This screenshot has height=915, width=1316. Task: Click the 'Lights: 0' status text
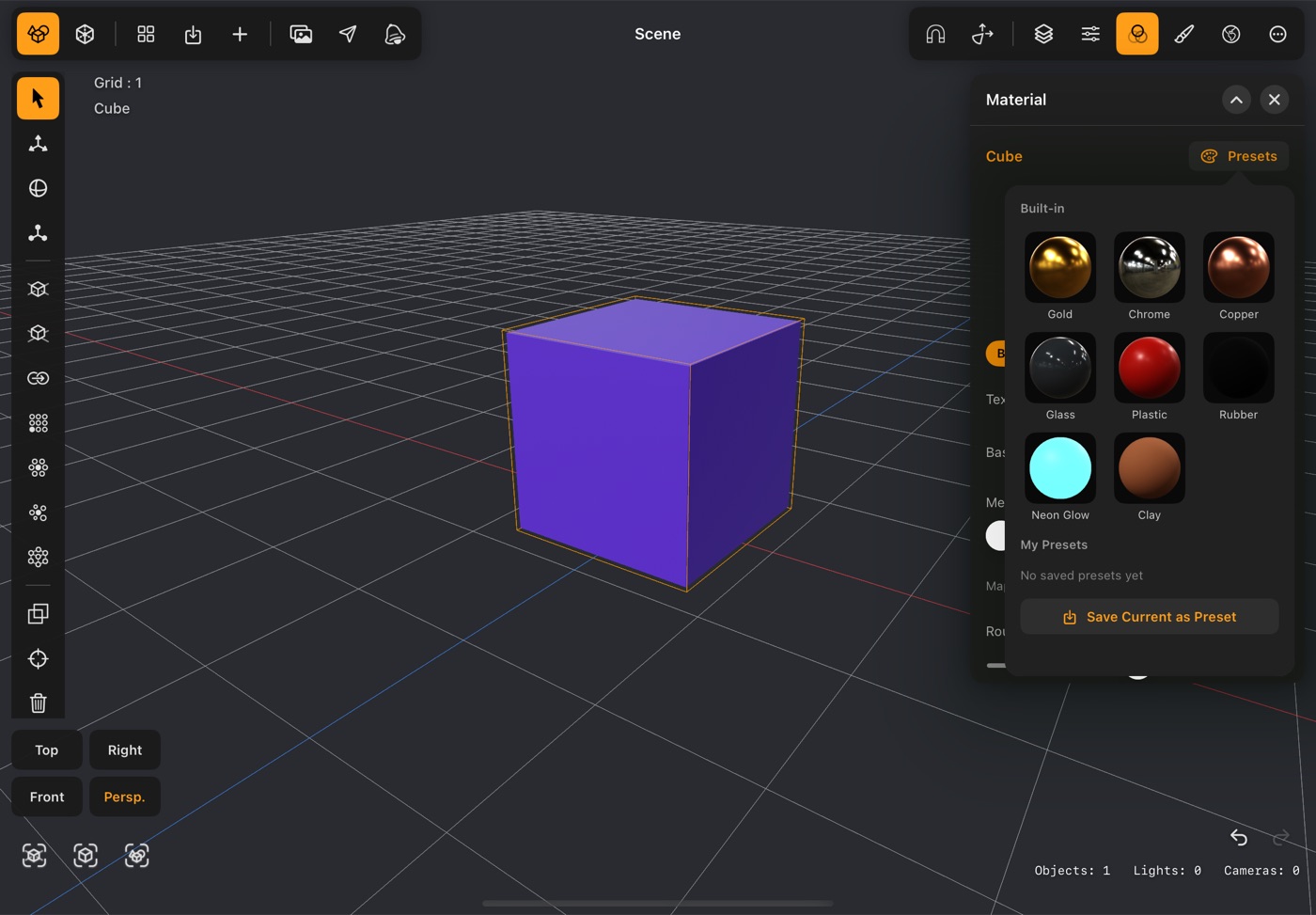[x=1167, y=871]
